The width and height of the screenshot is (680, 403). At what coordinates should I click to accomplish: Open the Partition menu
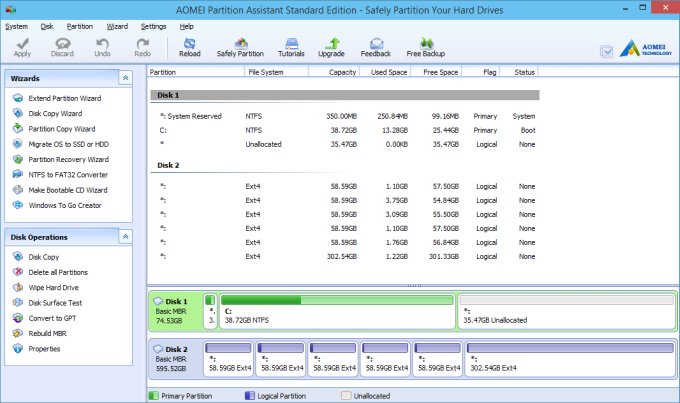pyautogui.click(x=80, y=26)
